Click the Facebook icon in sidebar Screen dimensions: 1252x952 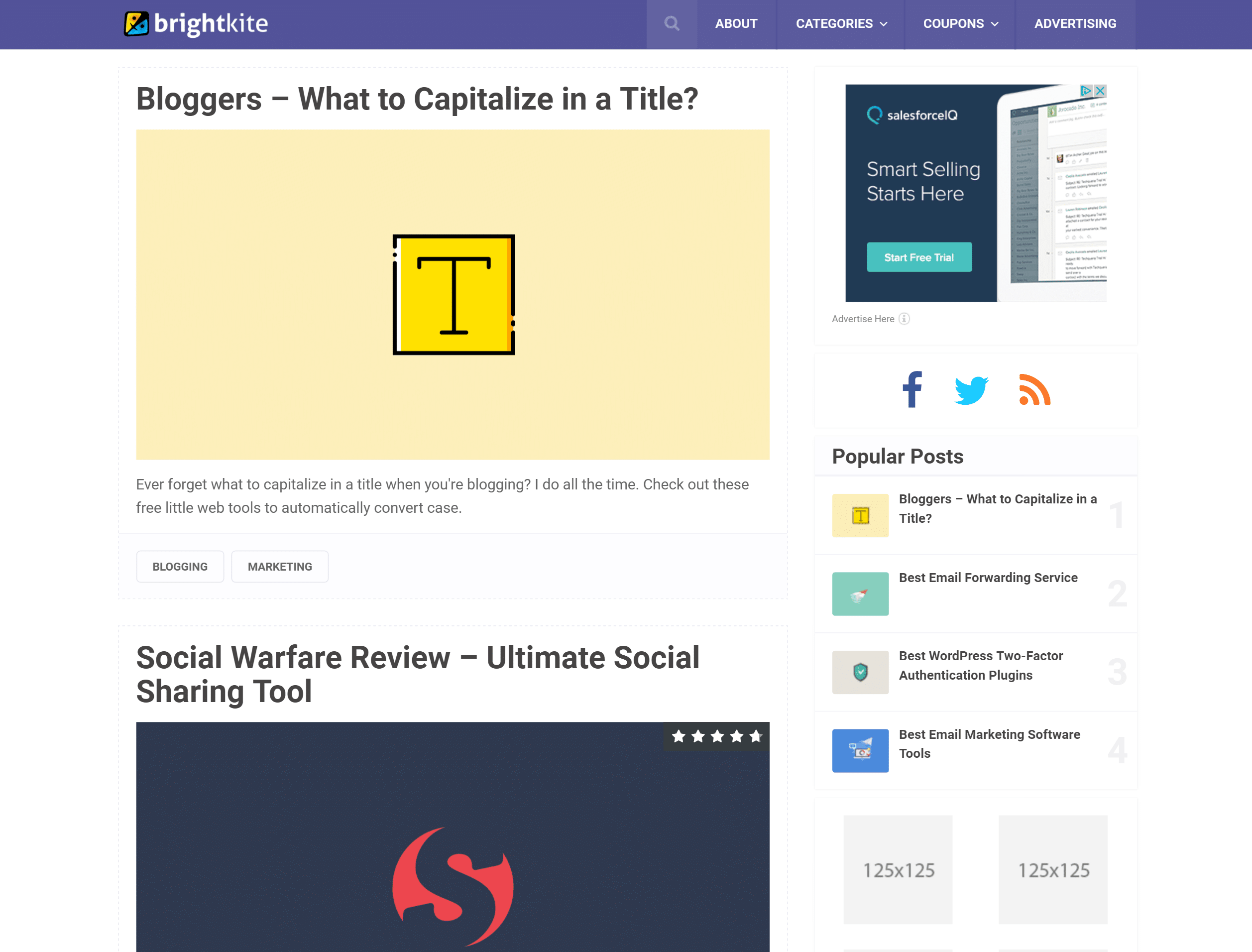(x=911, y=389)
